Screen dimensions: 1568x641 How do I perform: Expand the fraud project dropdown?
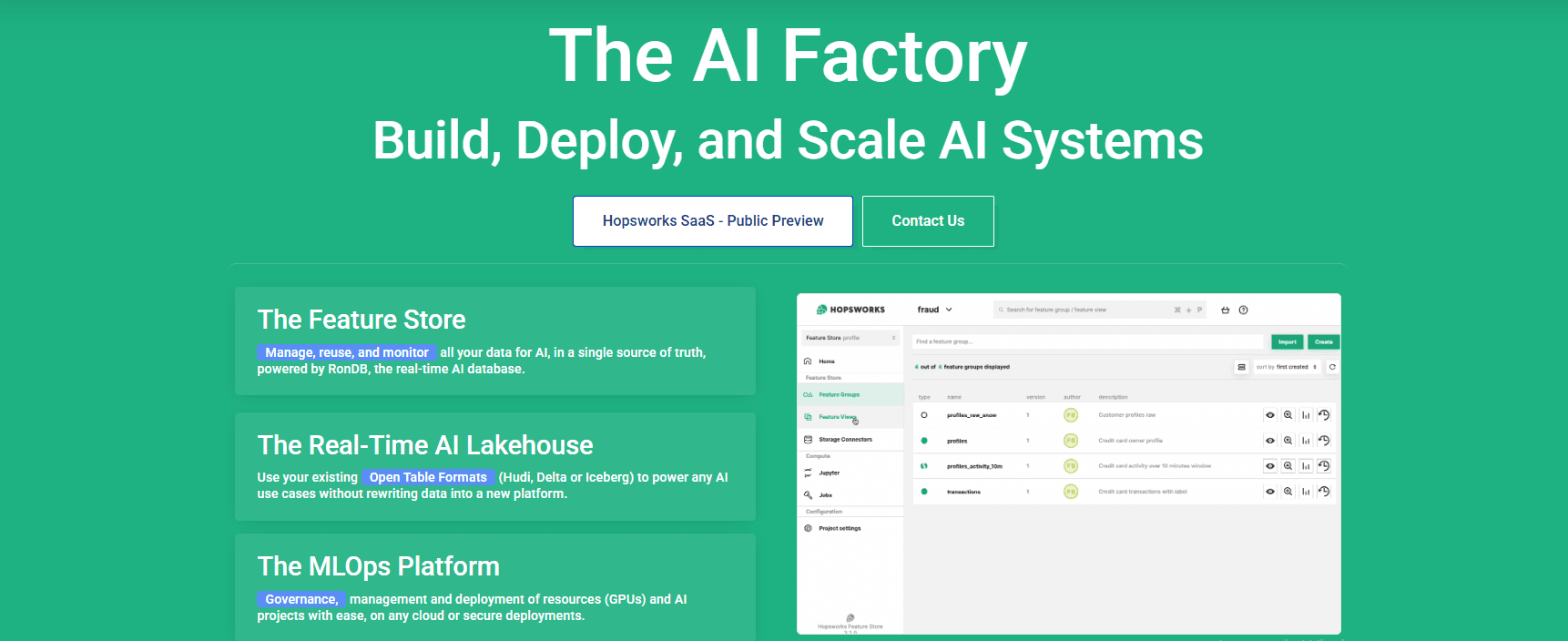[935, 310]
